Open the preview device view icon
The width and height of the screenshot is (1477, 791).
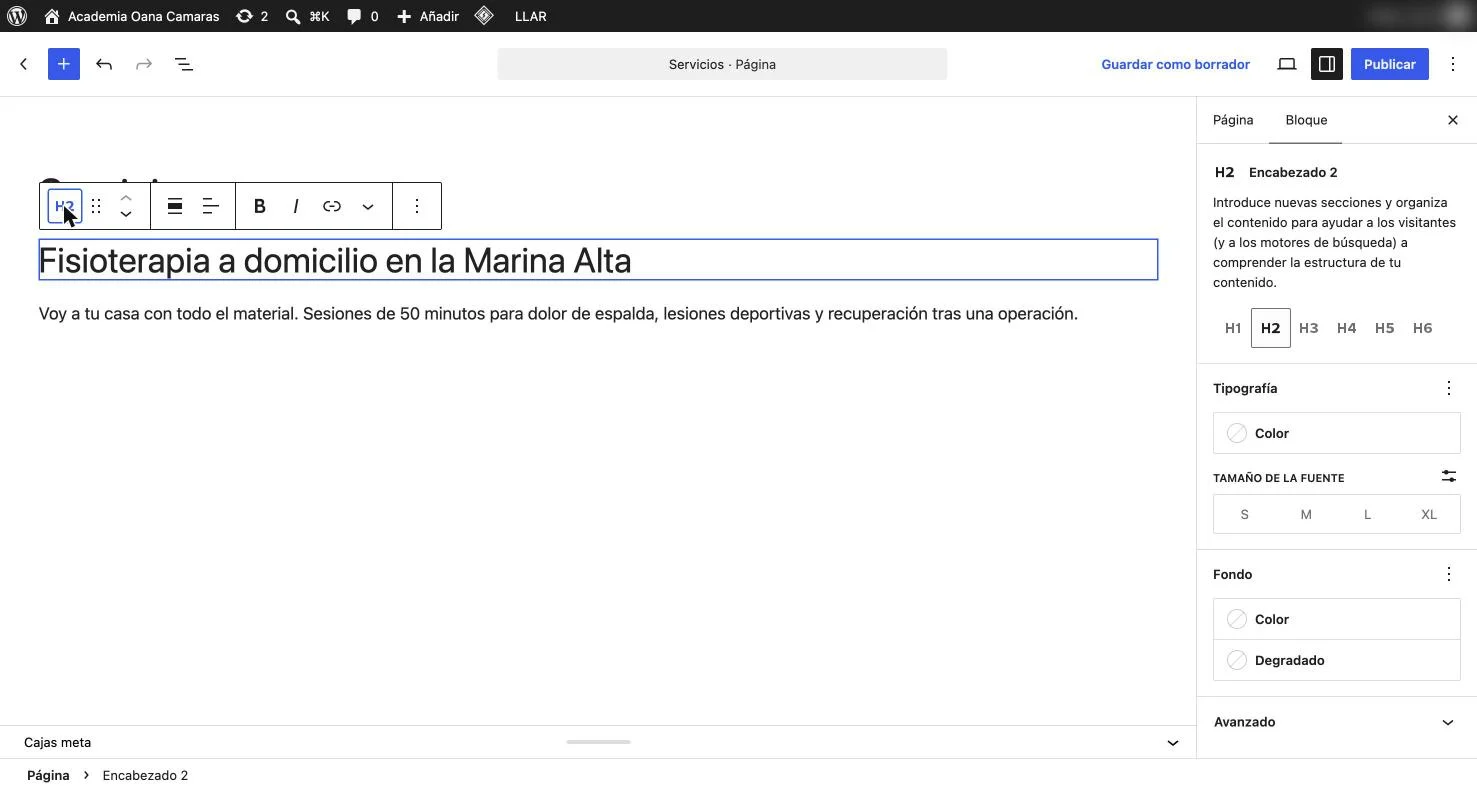[x=1287, y=64]
